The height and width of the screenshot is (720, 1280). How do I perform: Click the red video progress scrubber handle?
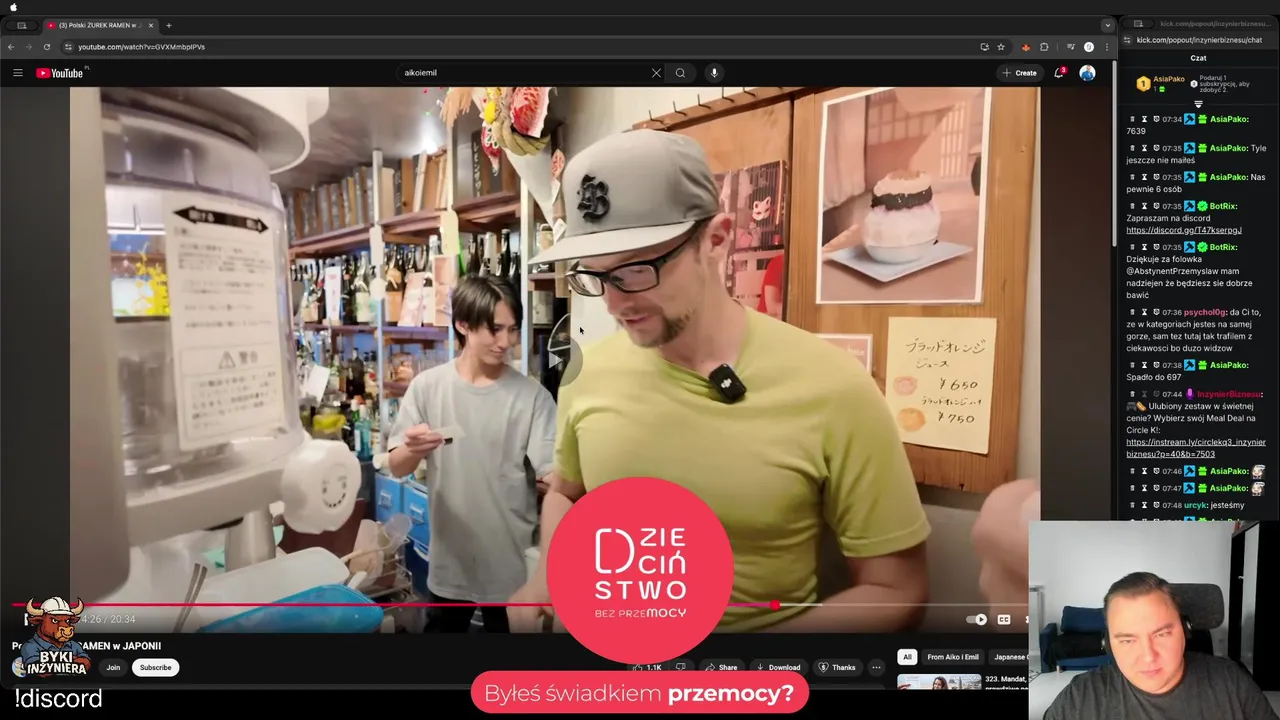click(775, 605)
